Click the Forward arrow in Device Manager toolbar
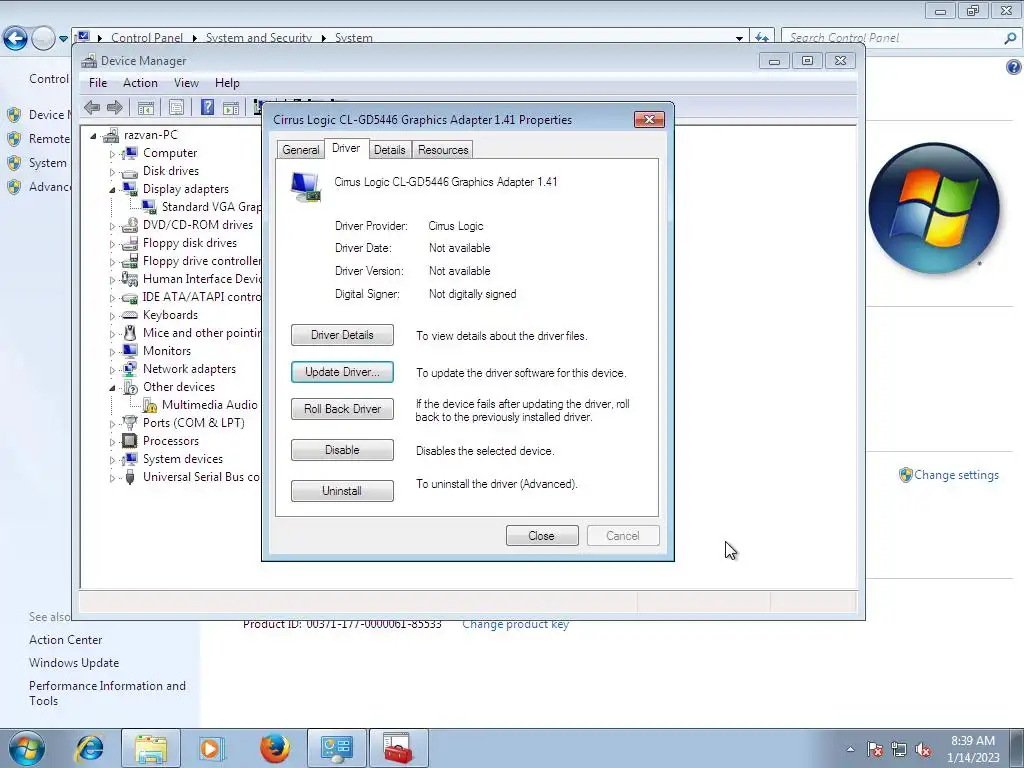 (x=115, y=107)
